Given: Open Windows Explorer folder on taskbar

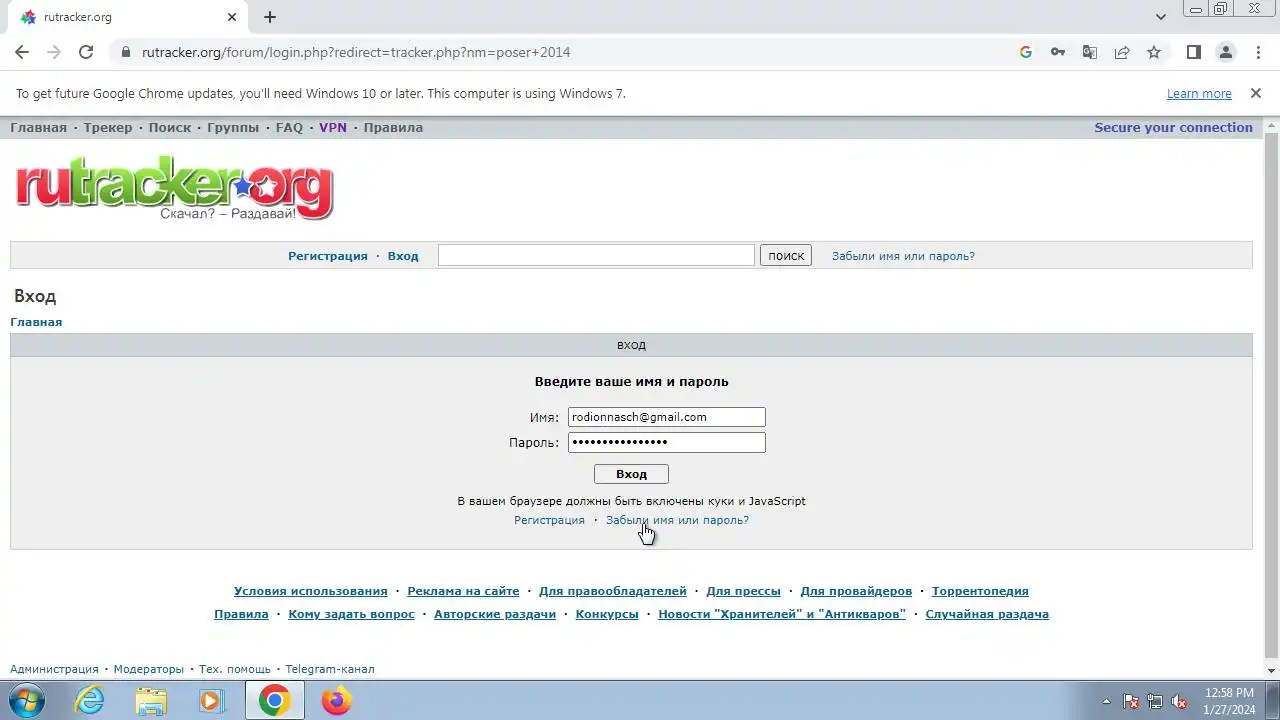Looking at the screenshot, I should click(x=151, y=701).
